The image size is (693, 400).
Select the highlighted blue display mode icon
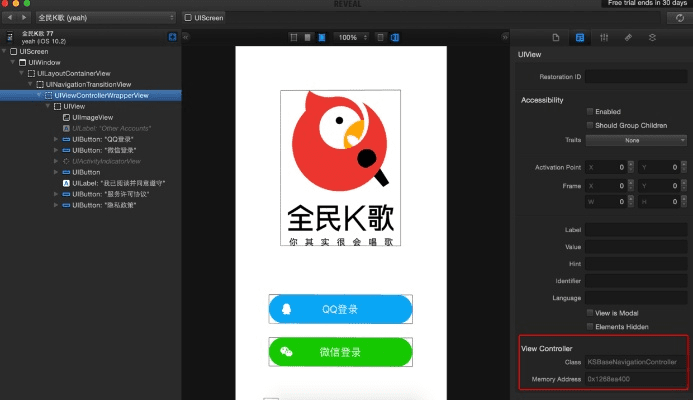coord(322,38)
